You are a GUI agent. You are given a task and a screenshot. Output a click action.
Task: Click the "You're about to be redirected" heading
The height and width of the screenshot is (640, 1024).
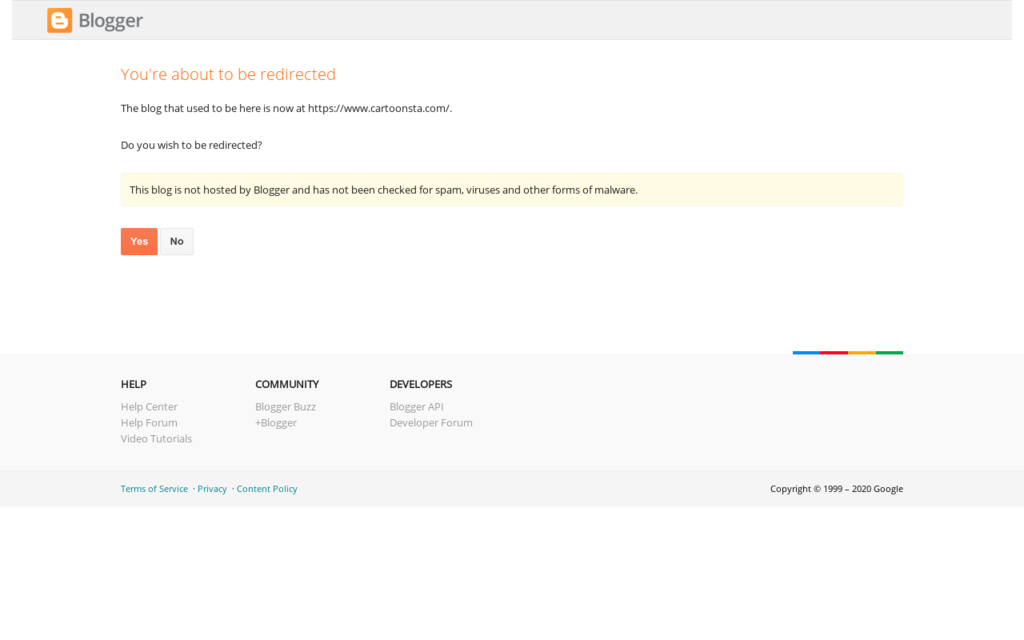[x=228, y=75]
